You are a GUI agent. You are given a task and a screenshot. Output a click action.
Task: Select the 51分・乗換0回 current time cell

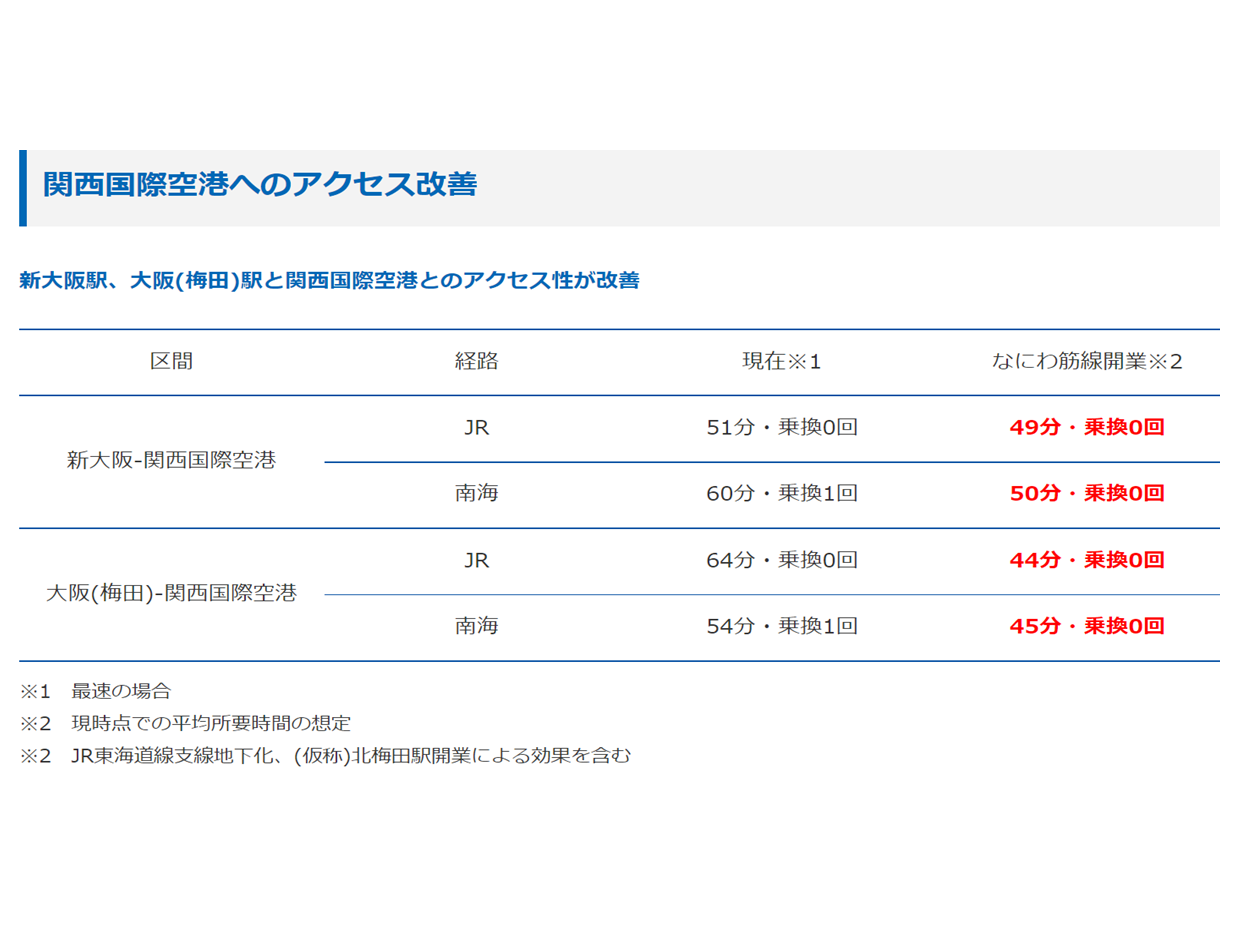click(x=781, y=428)
